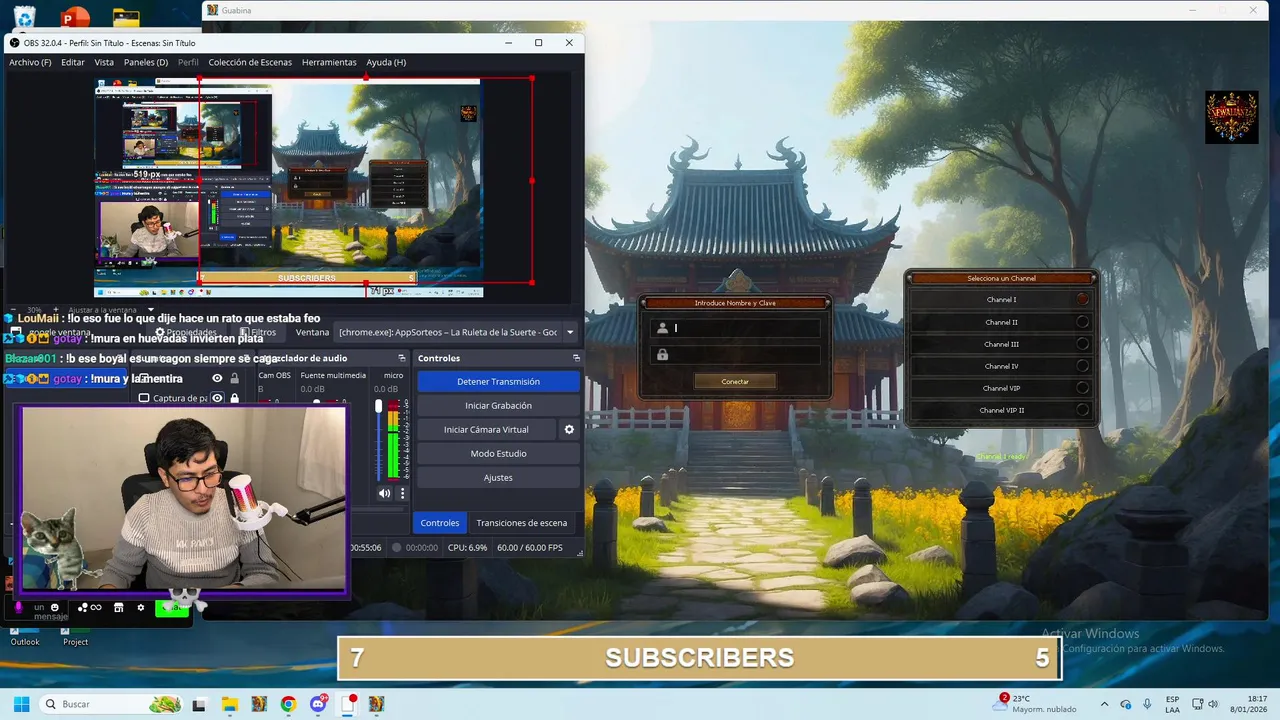Toggle visibility eye of the first source row
This screenshot has height=720, width=1280.
click(x=217, y=378)
